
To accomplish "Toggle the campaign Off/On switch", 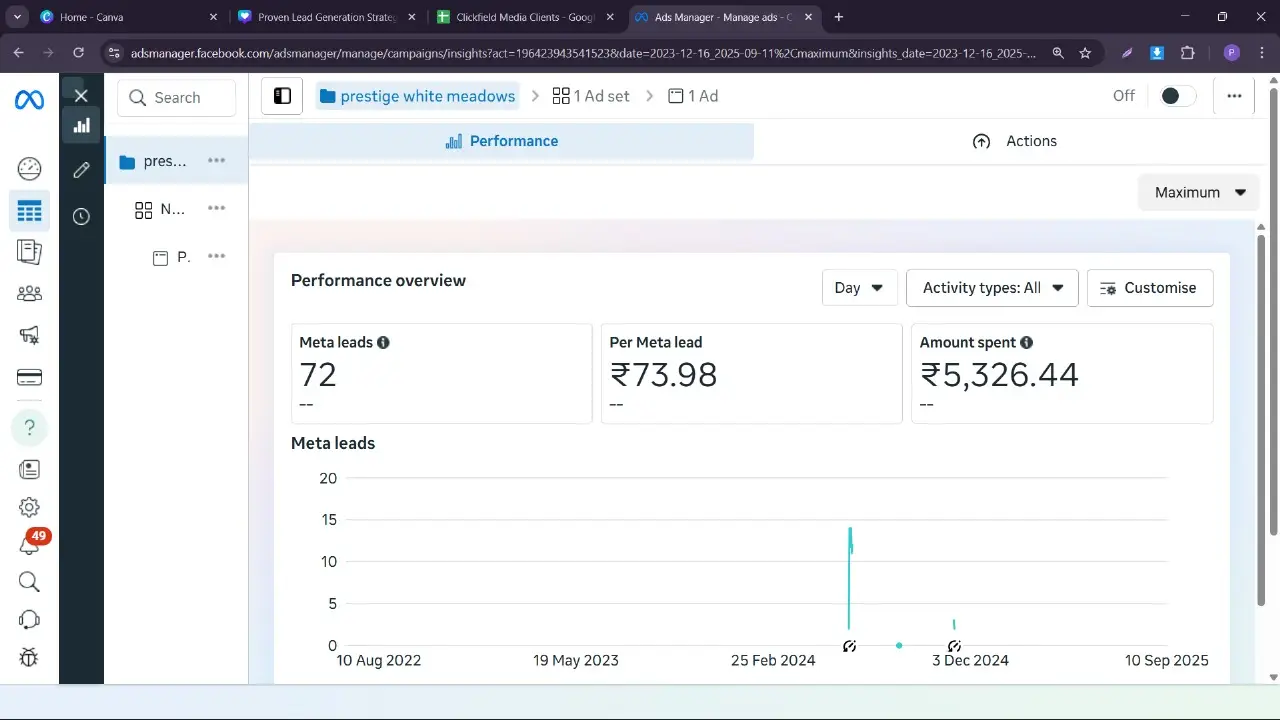I will point(1177,96).
